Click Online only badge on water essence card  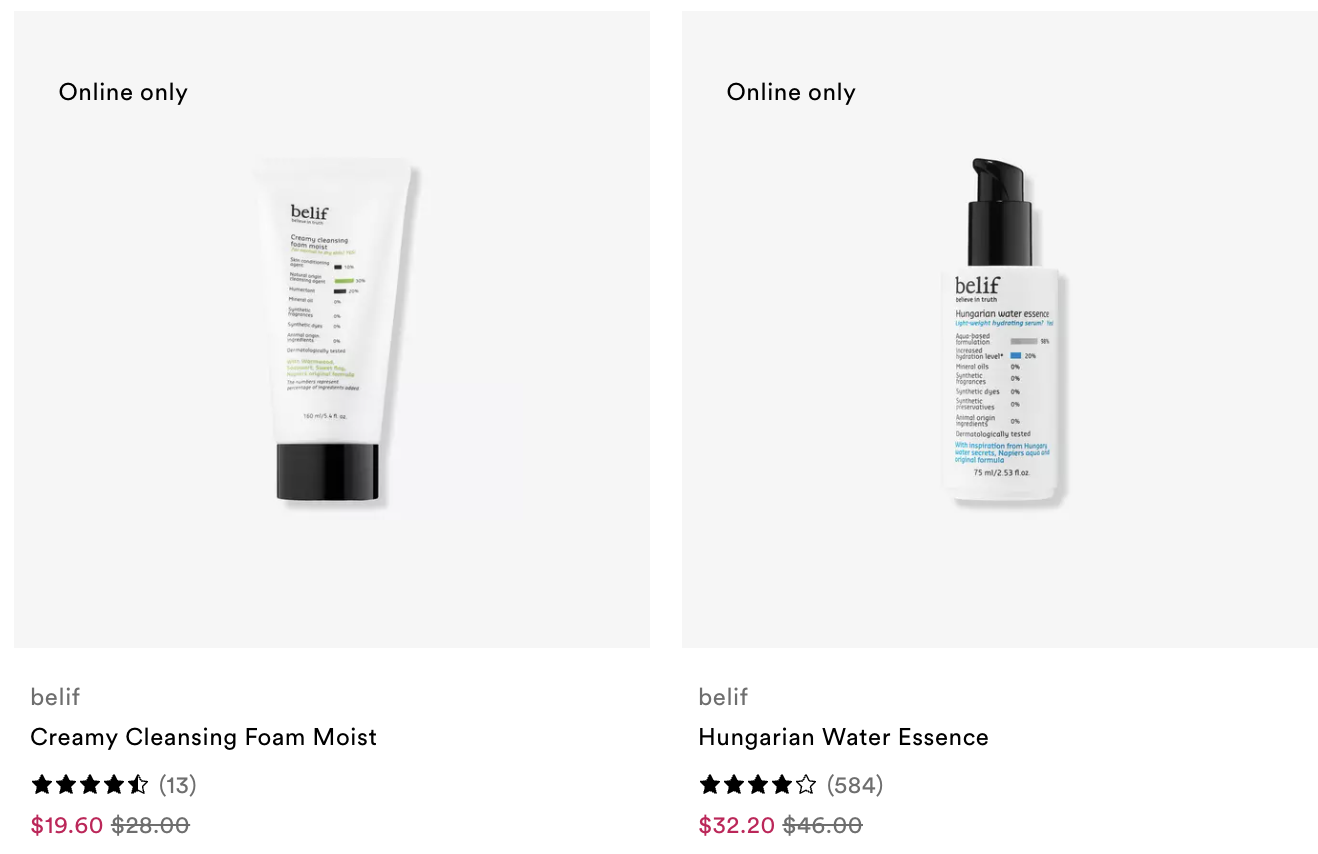(x=791, y=92)
